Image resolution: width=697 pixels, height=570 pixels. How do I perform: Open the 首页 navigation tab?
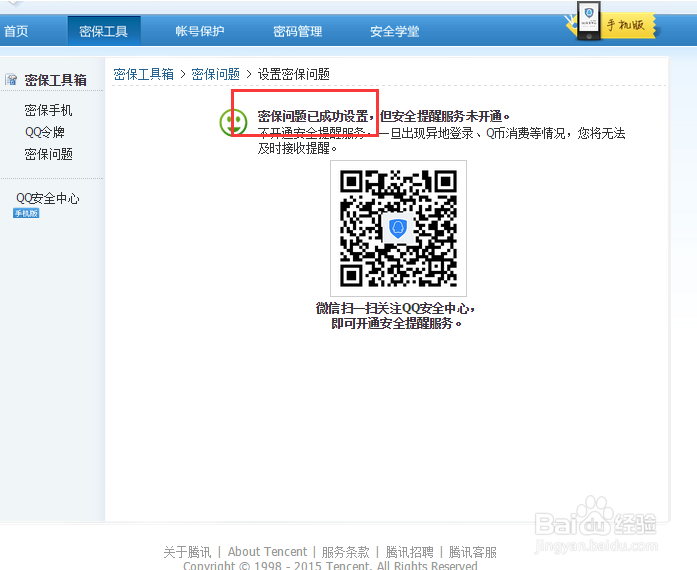click(x=16, y=31)
